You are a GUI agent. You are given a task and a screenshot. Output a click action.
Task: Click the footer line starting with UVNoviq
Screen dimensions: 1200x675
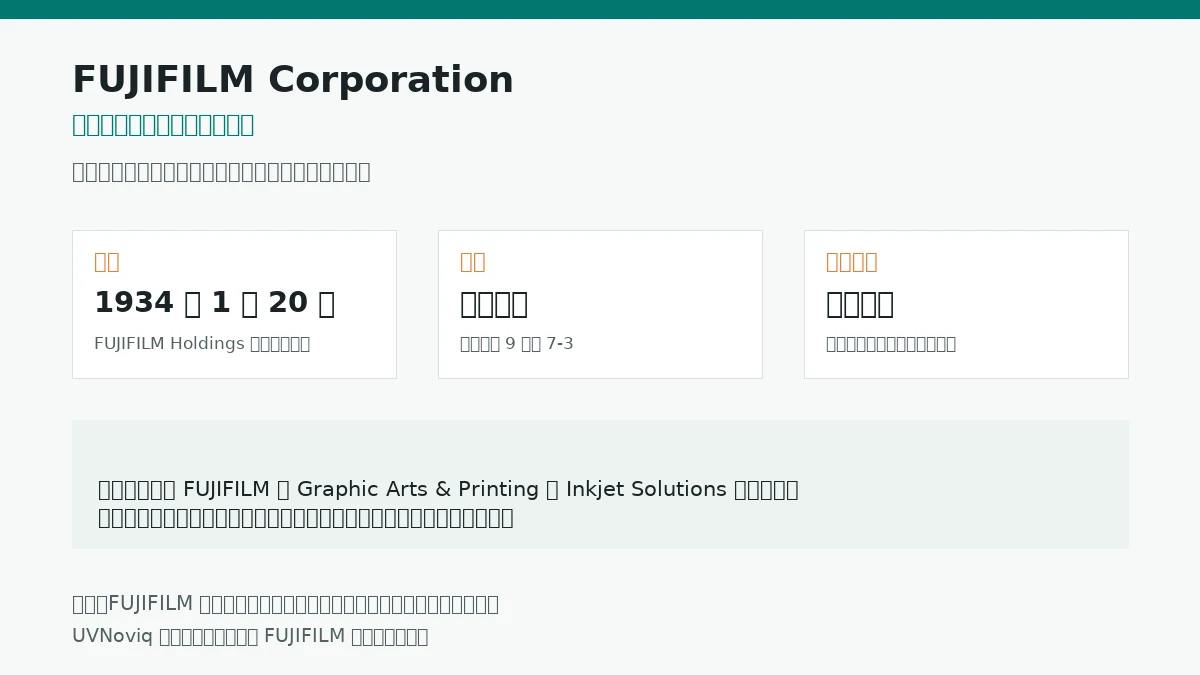pyautogui.click(x=250, y=636)
